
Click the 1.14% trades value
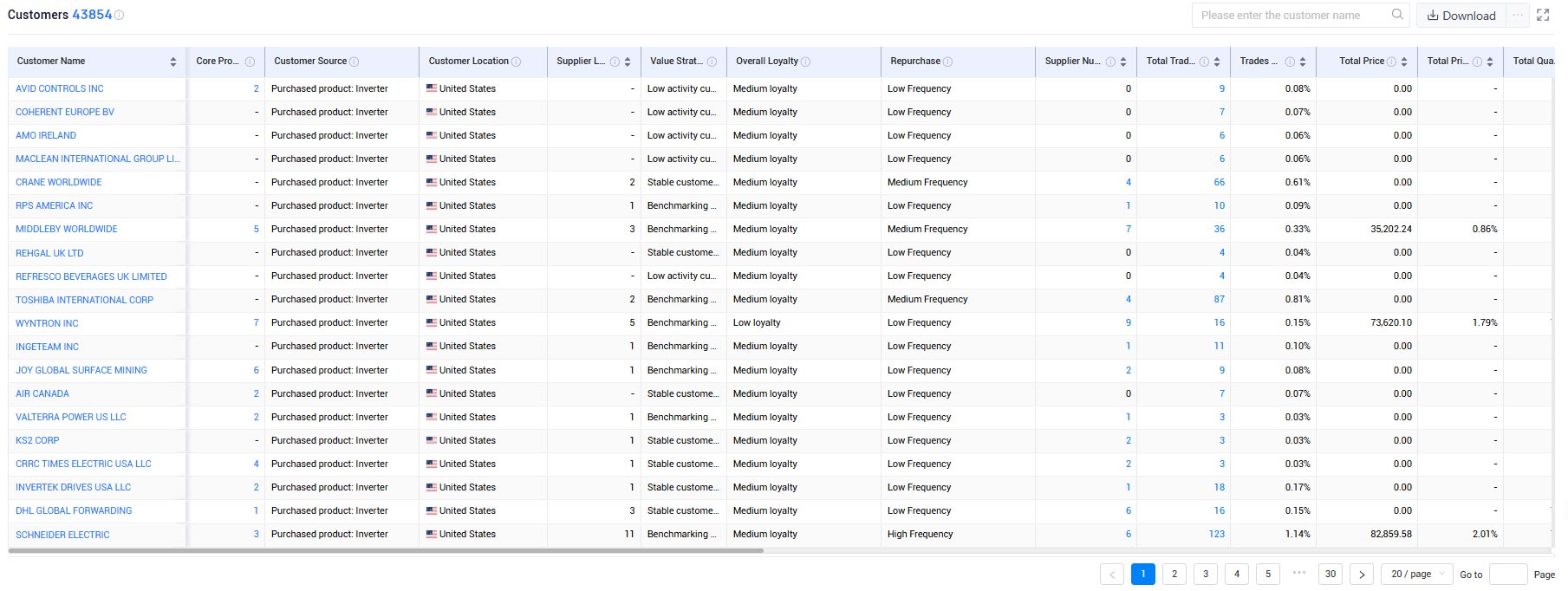(1298, 534)
